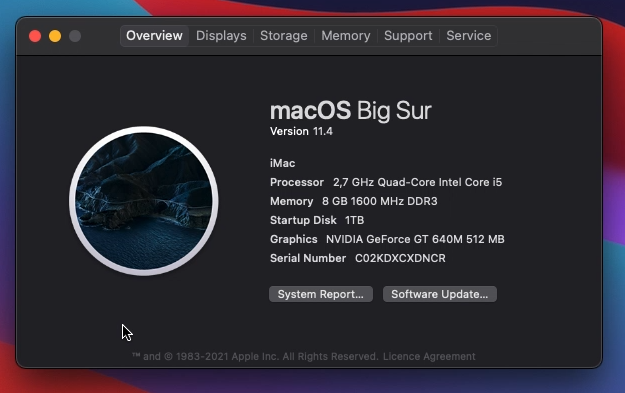The width and height of the screenshot is (625, 393).
Task: Click processor value 2,7 GHz Quad-Core Intel Core i5
Action: tap(418, 182)
